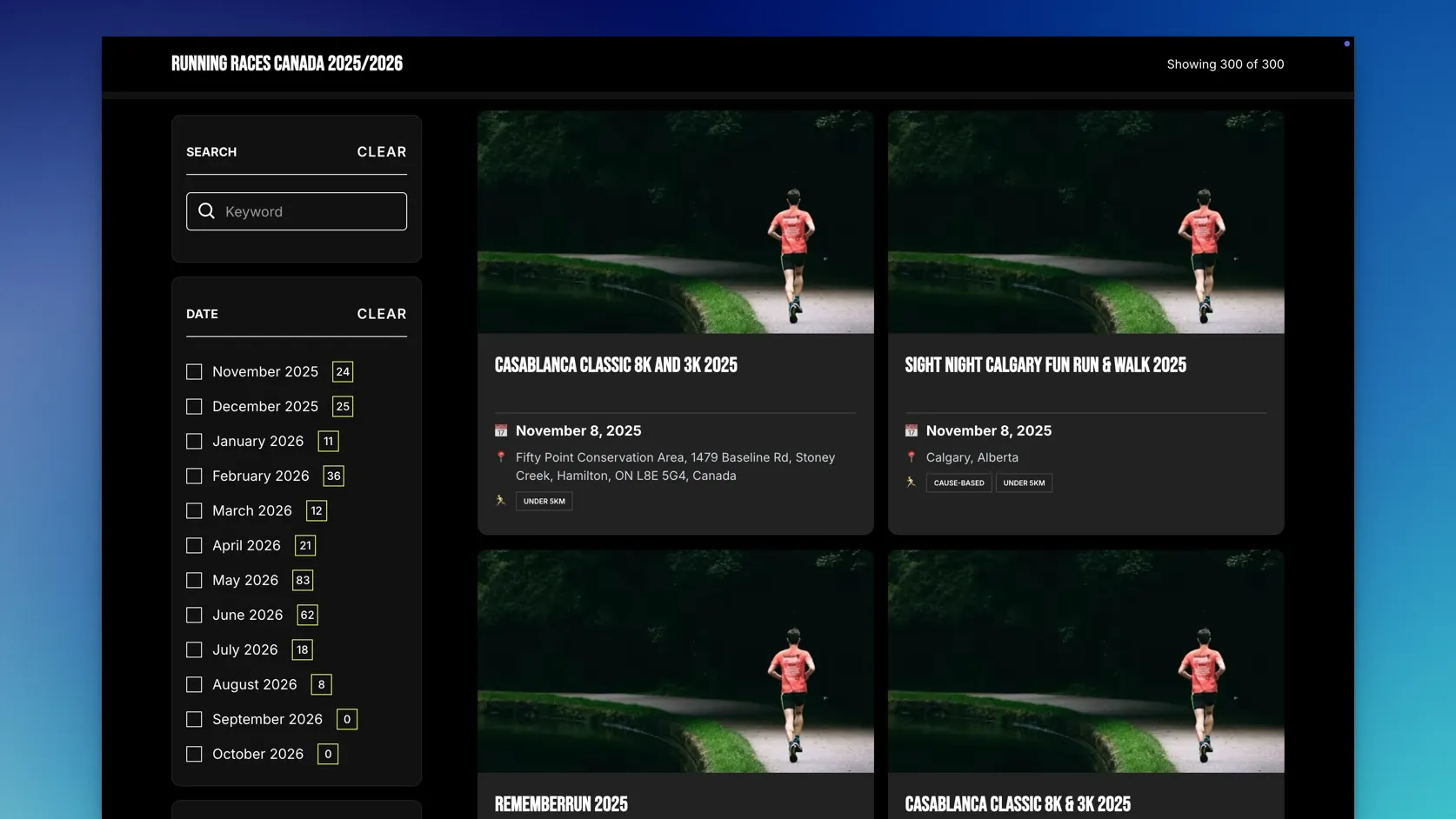Screen dimensions: 1456x819
Task: Tick the December 2025 checkbox
Action: coord(194,406)
